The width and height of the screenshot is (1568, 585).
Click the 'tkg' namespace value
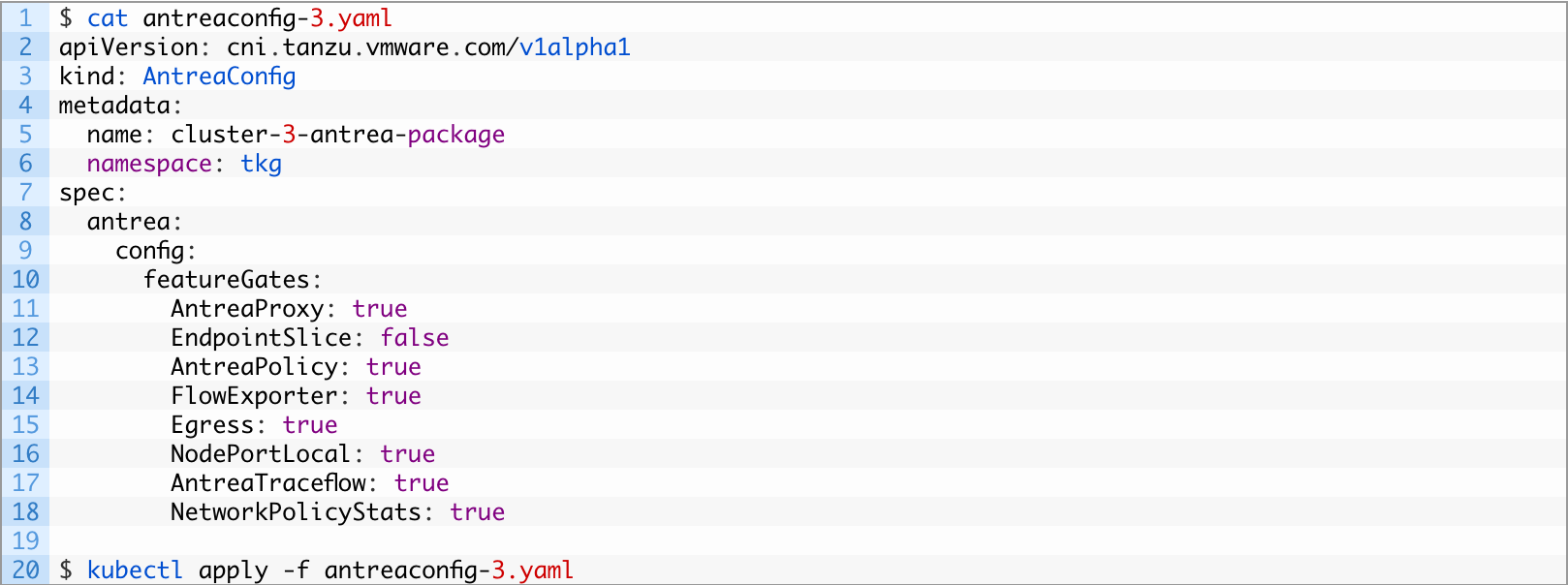(261, 164)
